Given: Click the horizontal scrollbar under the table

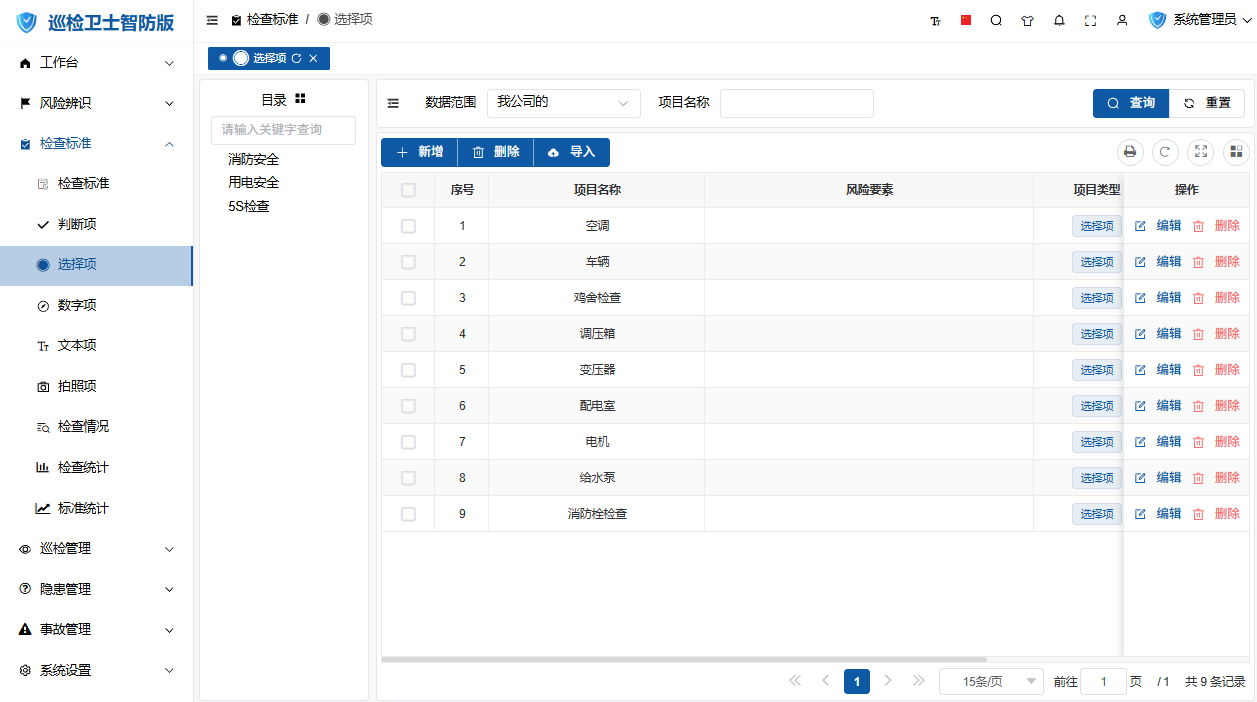Looking at the screenshot, I should tap(684, 659).
